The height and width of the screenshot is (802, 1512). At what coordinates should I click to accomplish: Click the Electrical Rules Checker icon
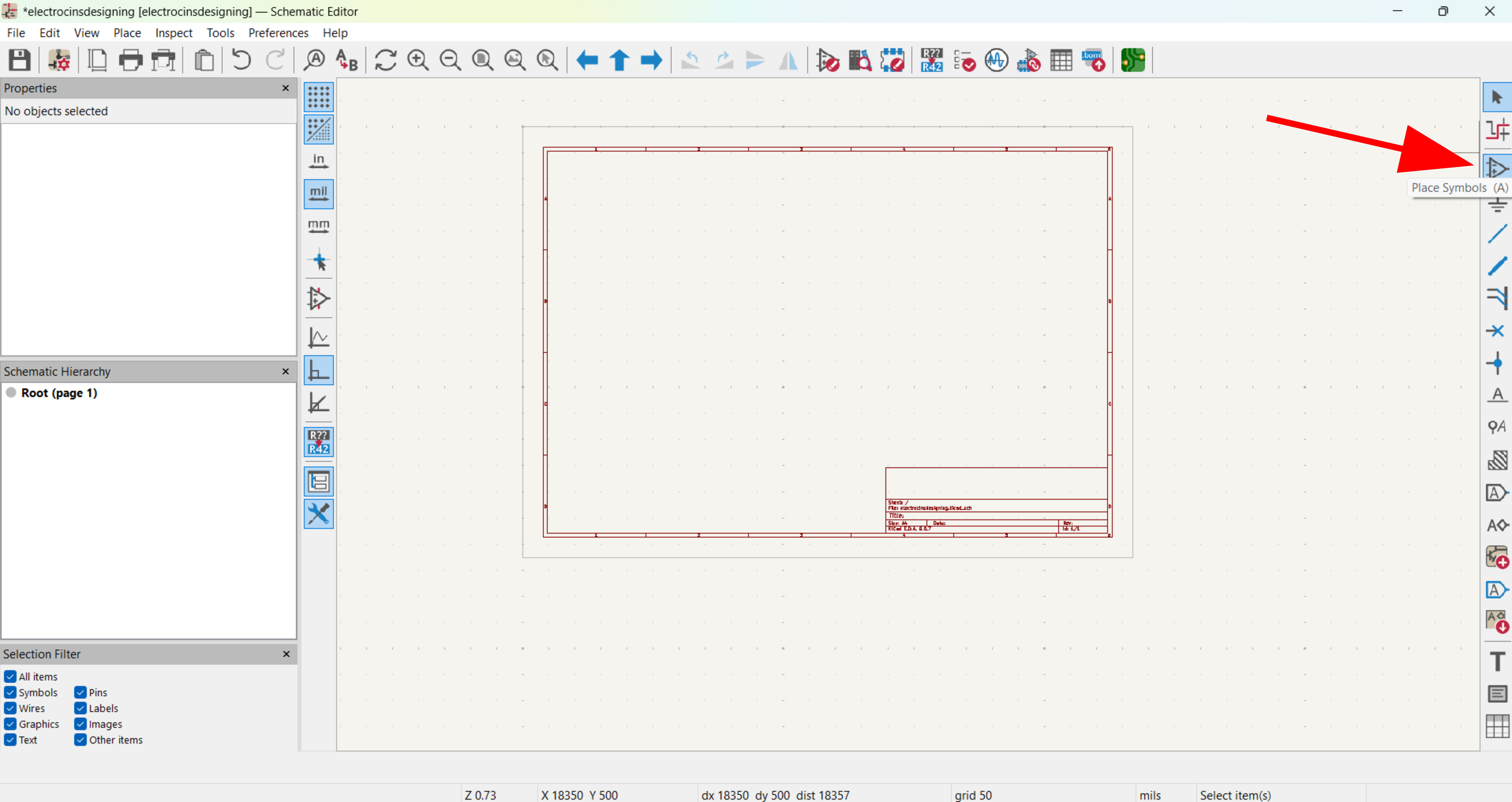(964, 60)
